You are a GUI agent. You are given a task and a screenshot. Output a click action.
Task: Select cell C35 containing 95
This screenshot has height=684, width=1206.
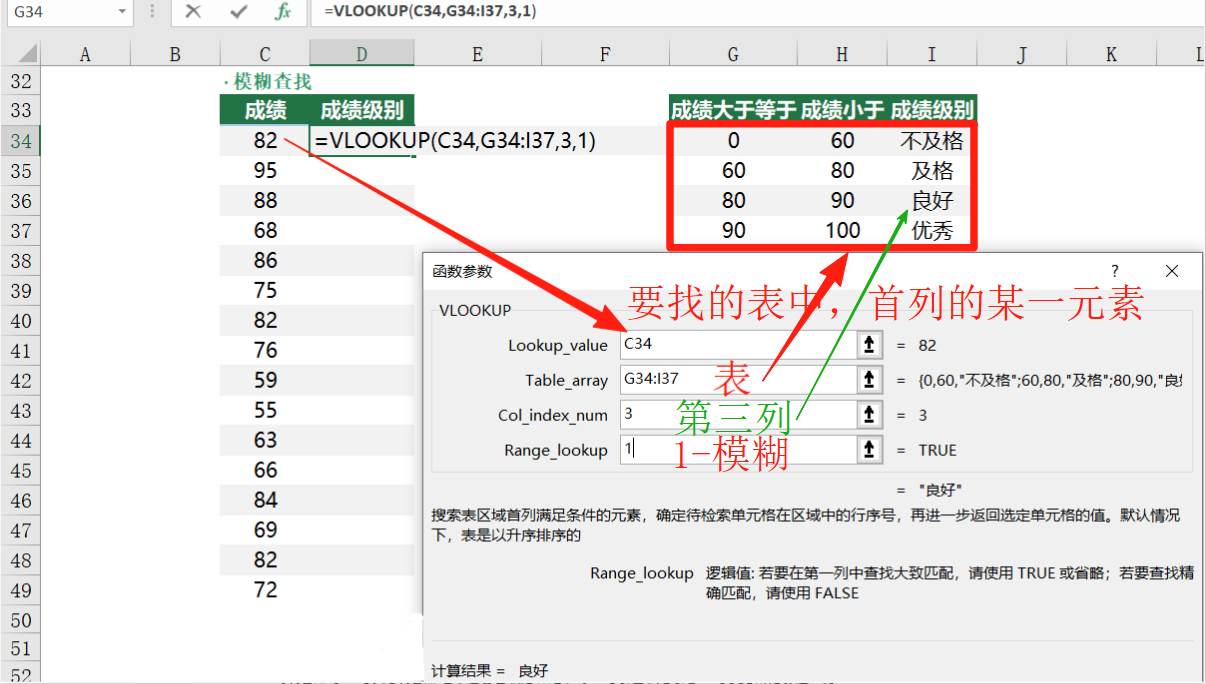click(264, 171)
